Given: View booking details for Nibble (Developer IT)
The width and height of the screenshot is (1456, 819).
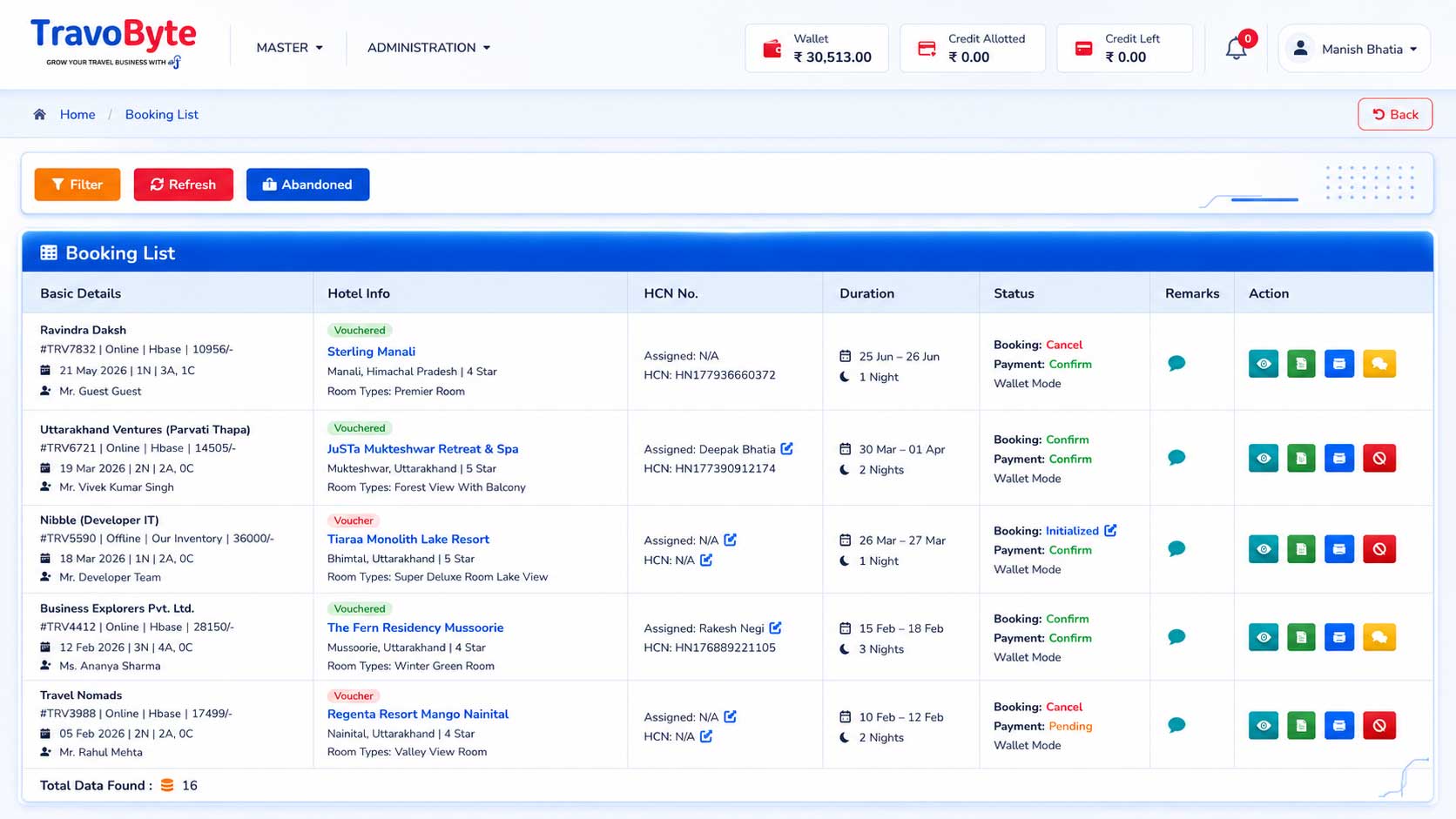Looking at the screenshot, I should 1263,549.
